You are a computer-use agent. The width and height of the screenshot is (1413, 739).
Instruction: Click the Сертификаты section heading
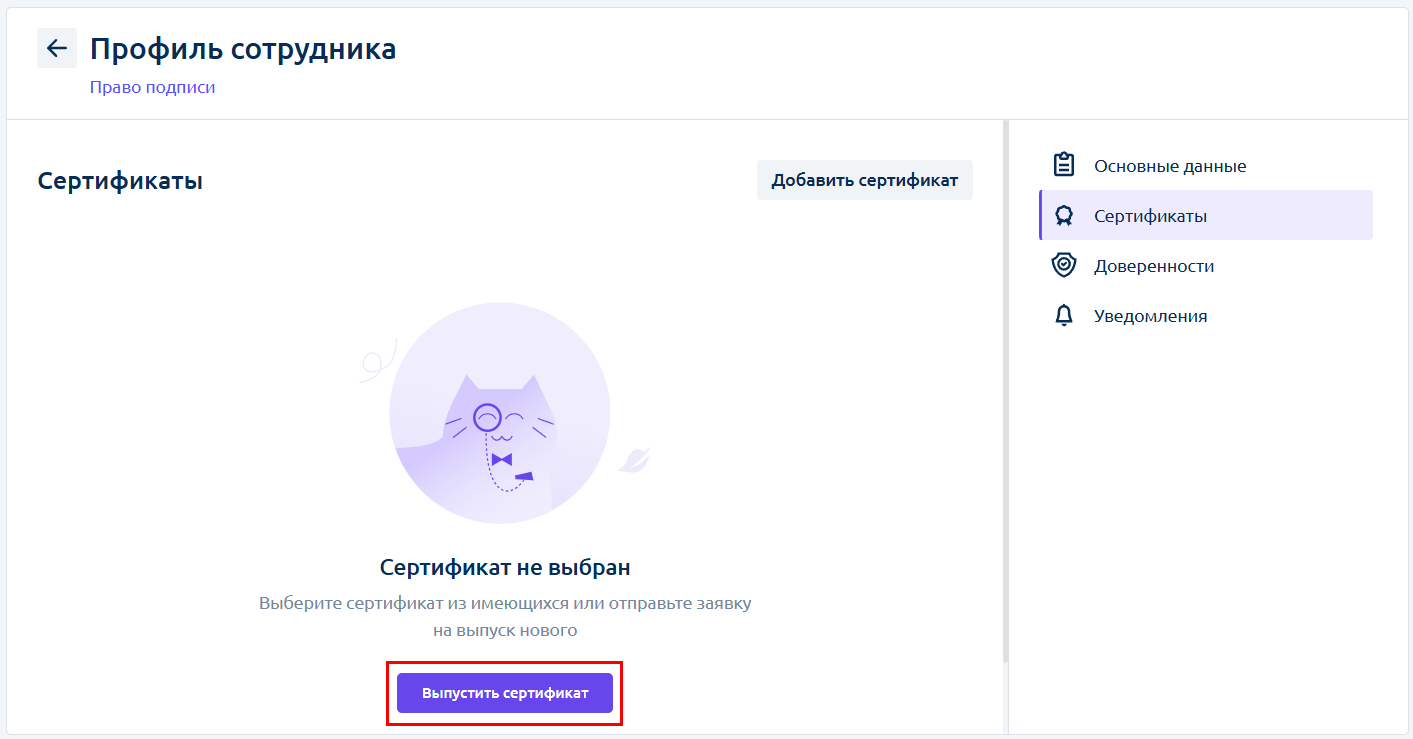coord(120,181)
